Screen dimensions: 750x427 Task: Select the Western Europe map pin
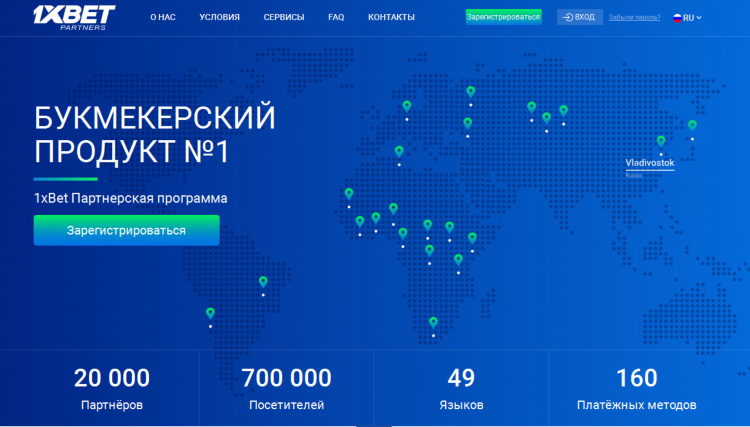pyautogui.click(x=407, y=106)
